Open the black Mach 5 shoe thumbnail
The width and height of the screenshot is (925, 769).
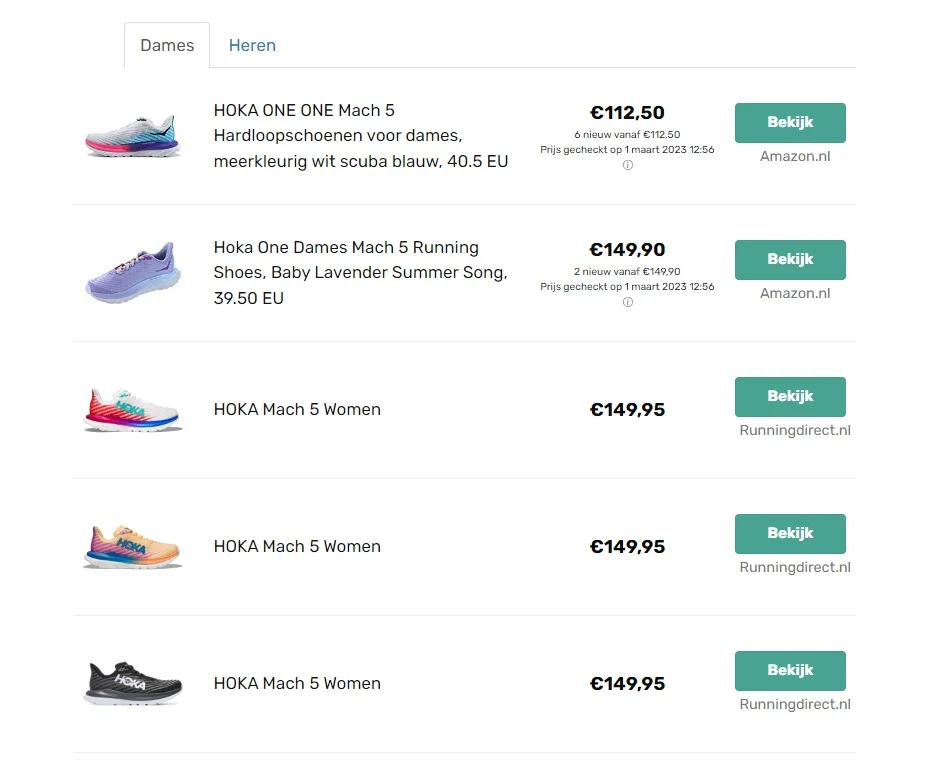[132, 684]
